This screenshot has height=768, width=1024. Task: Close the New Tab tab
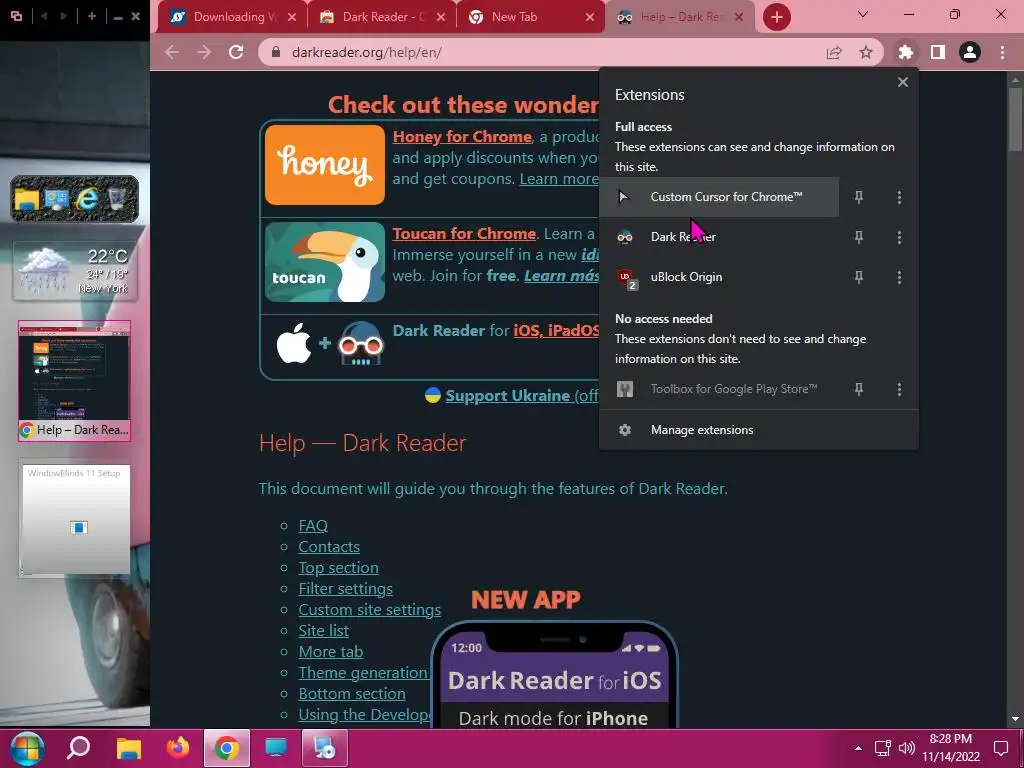590,17
